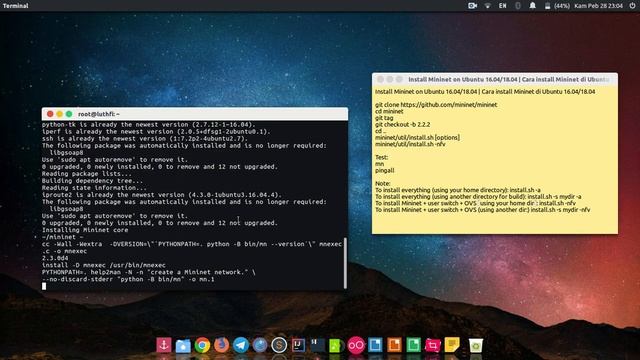The image size is (640, 360).
Task: Click the 'Test:' heading in note
Action: click(x=381, y=157)
